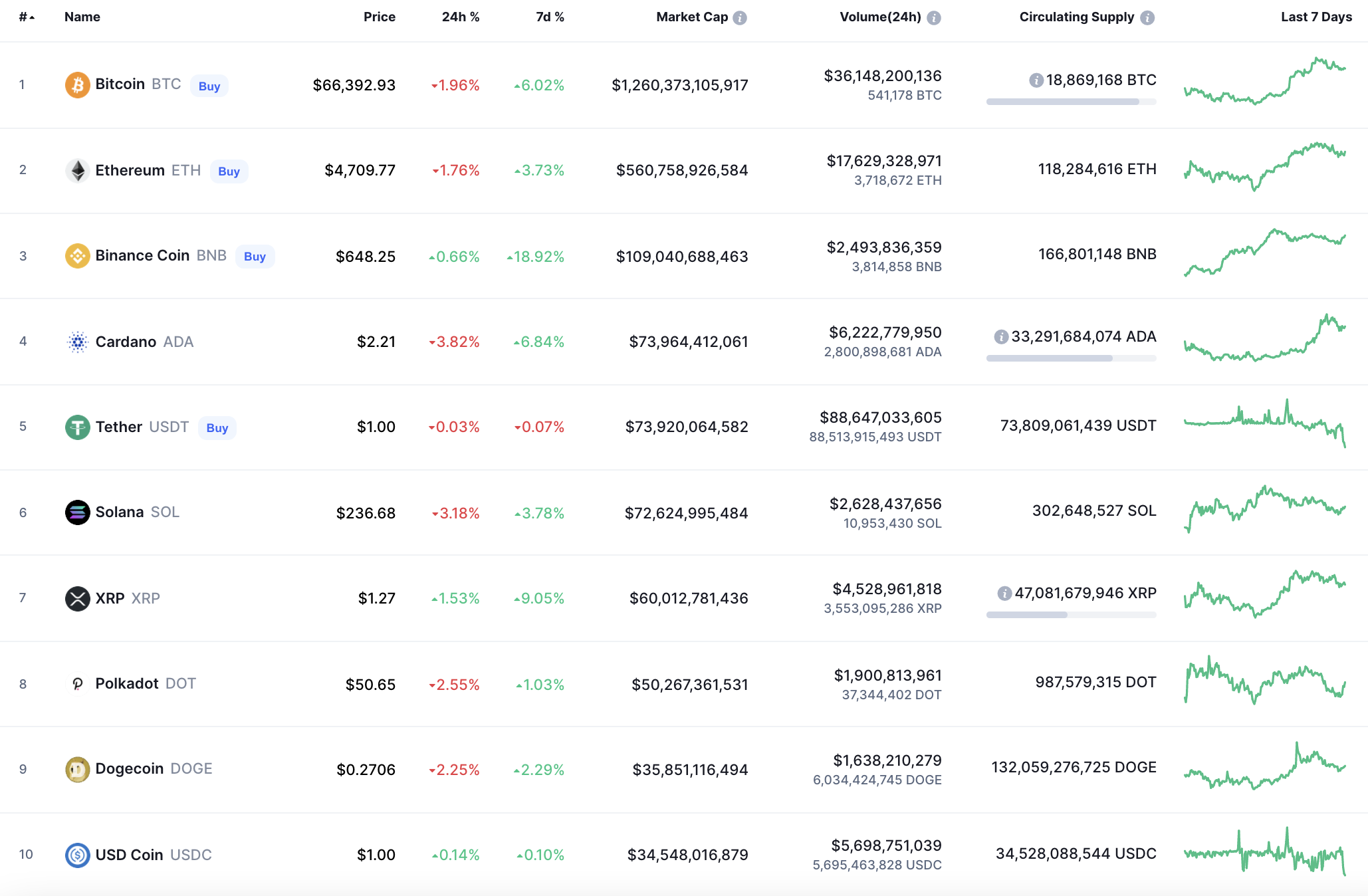Click the Ethereum diamond logo icon
Screen dimensions: 1368x896
pyautogui.click(x=77, y=171)
